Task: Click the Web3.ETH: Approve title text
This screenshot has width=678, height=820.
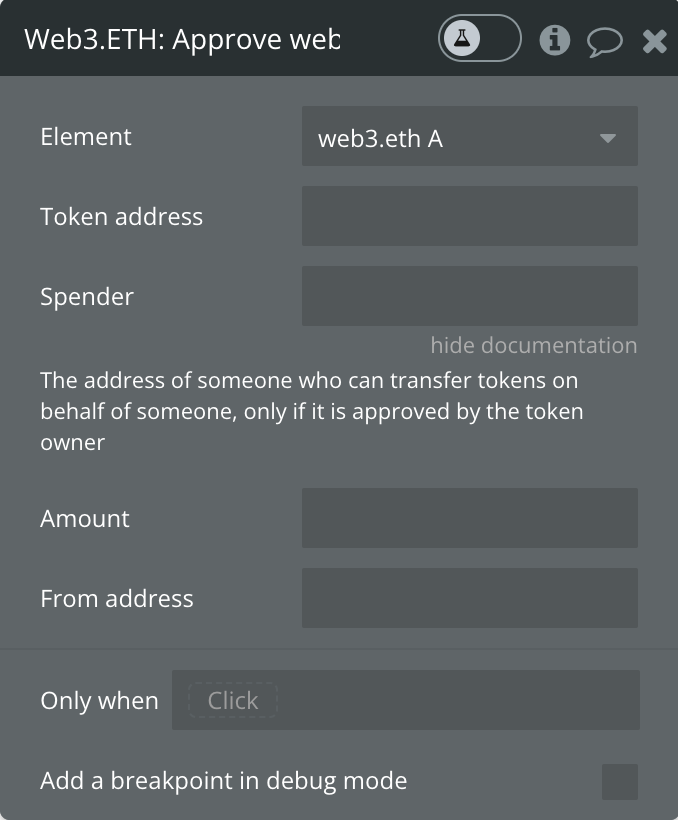Action: point(182,39)
